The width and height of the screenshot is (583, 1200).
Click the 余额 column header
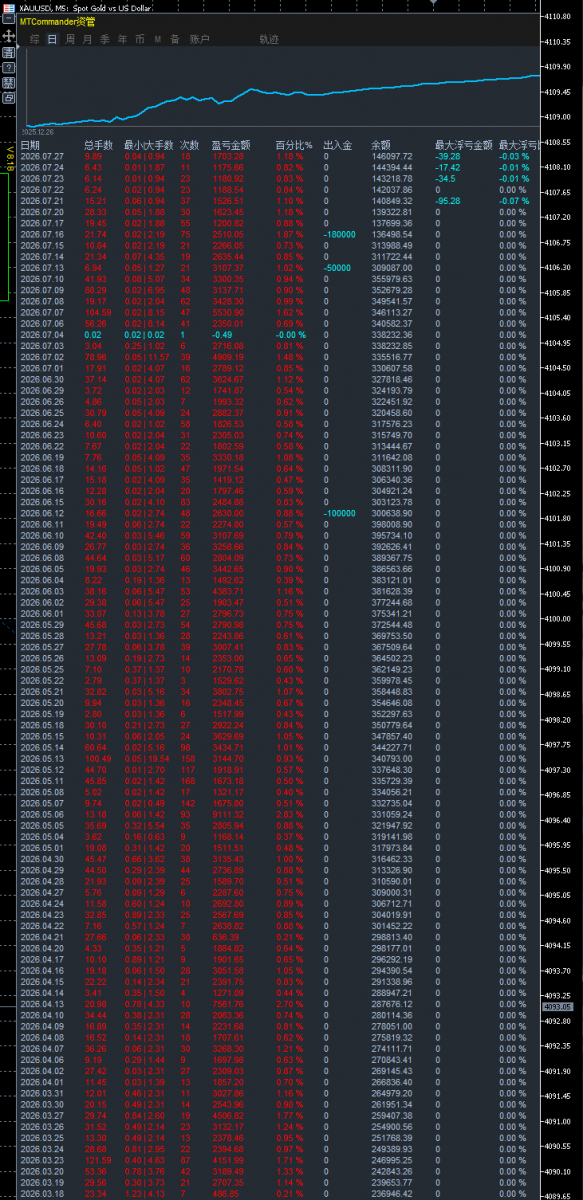click(381, 145)
